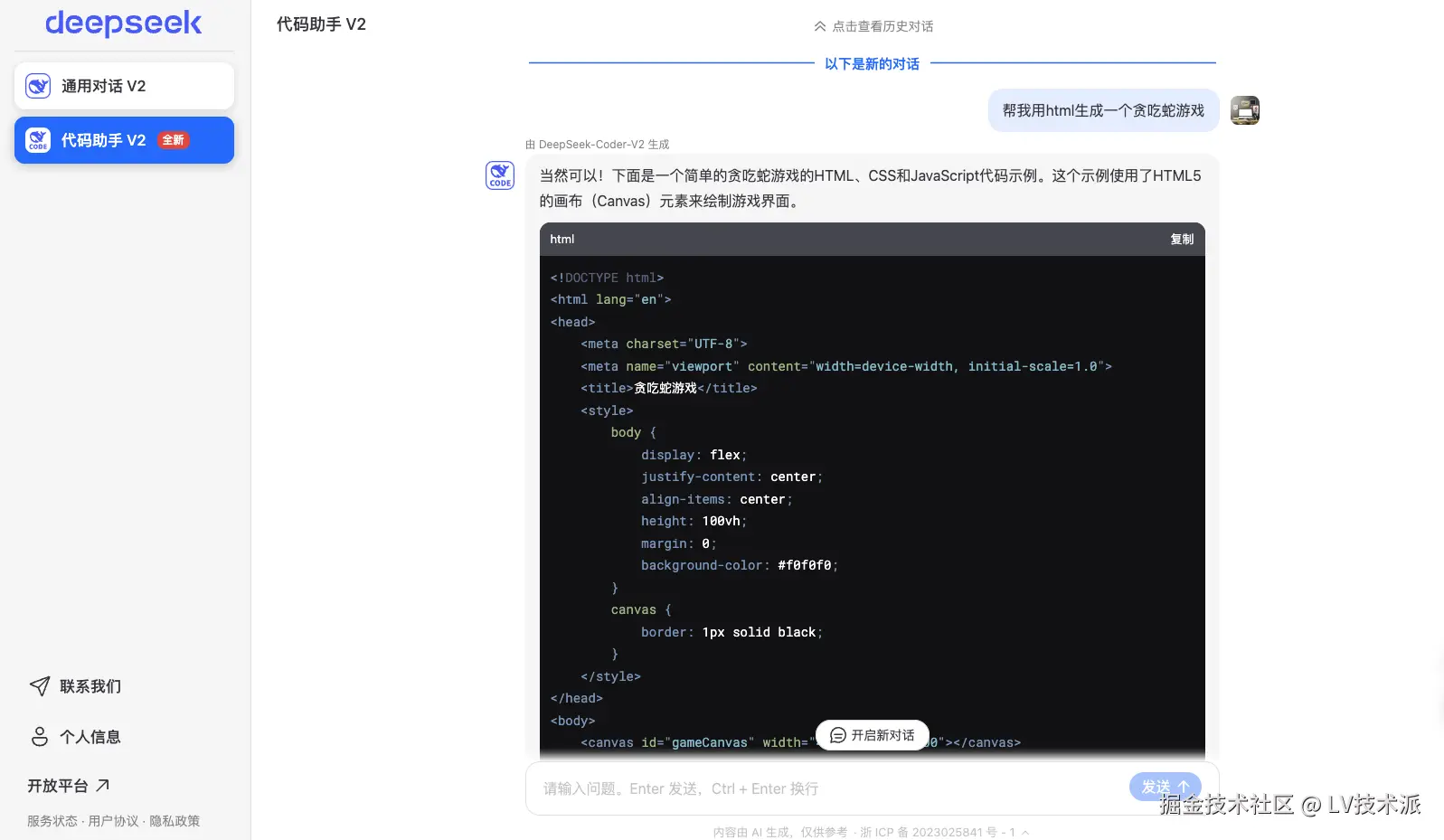Open 服务状态 link

pos(52,821)
